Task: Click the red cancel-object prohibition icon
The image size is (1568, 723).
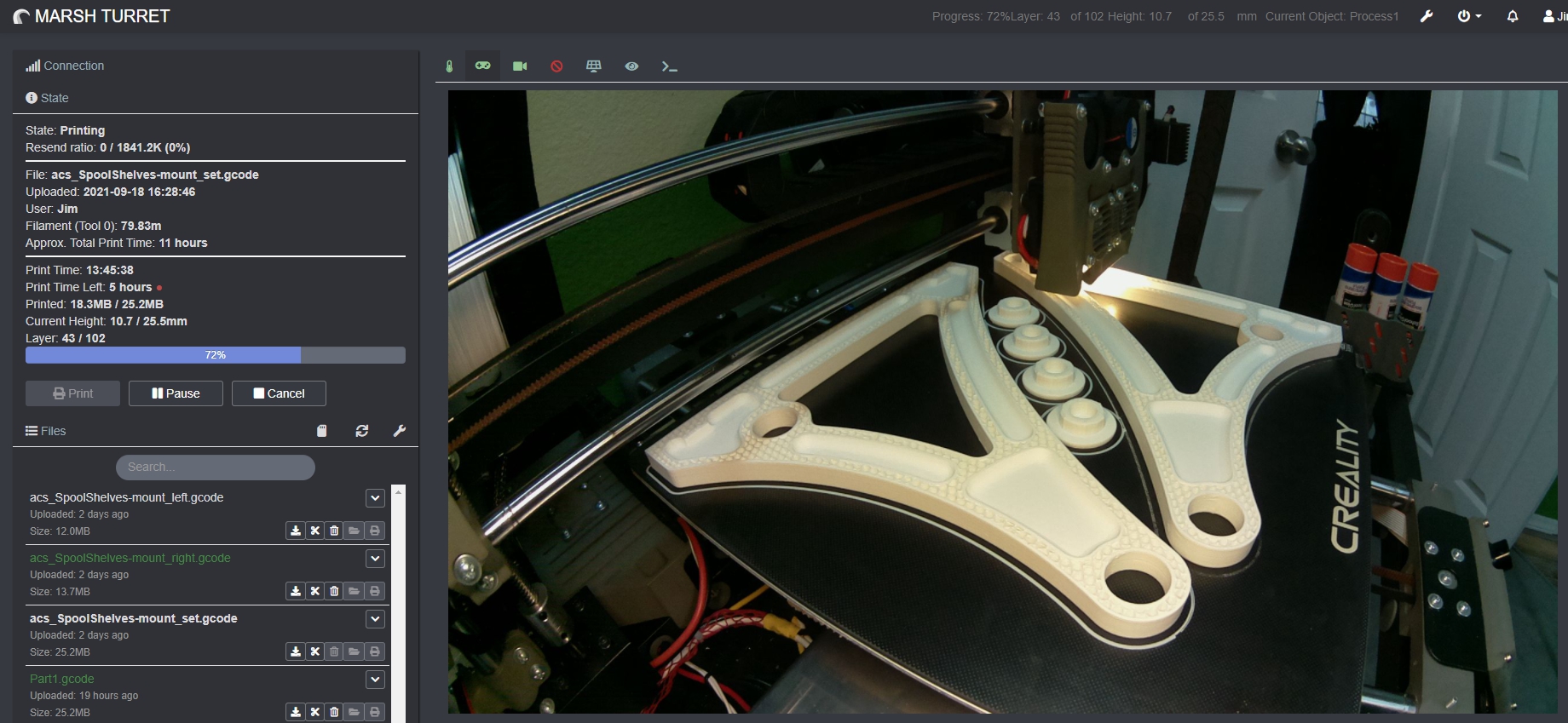Action: (556, 66)
